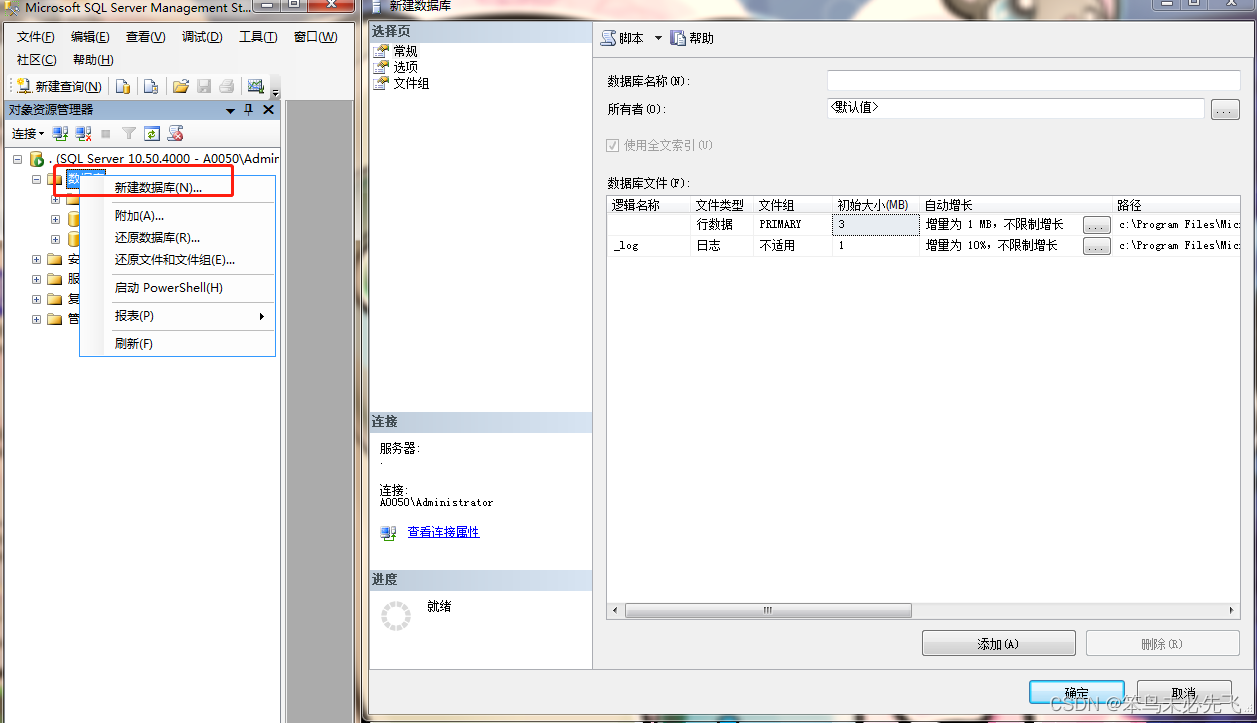Open the 社区(C) menu
This screenshot has width=1257, height=723.
point(36,60)
